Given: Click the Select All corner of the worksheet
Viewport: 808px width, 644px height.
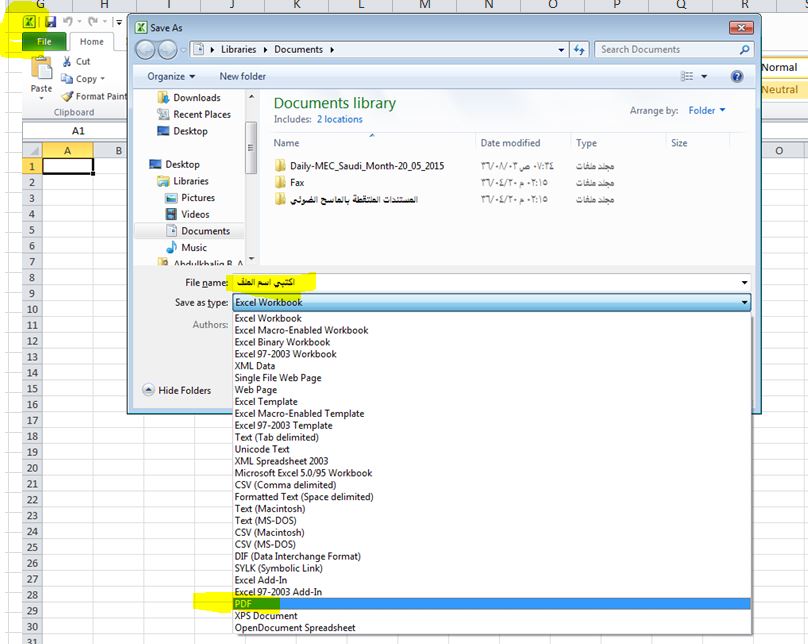Looking at the screenshot, I should [x=32, y=150].
